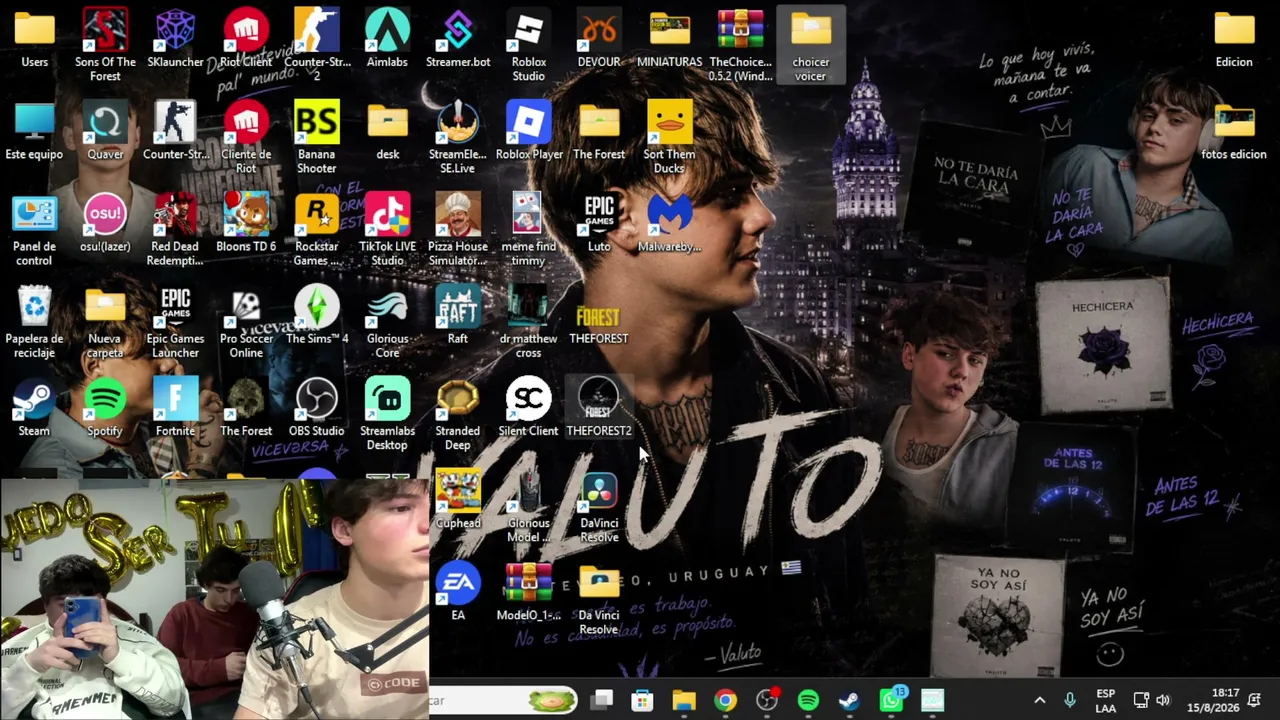The image size is (1280, 720).
Task: Click the taskbar search box
Action: pyautogui.click(x=503, y=700)
